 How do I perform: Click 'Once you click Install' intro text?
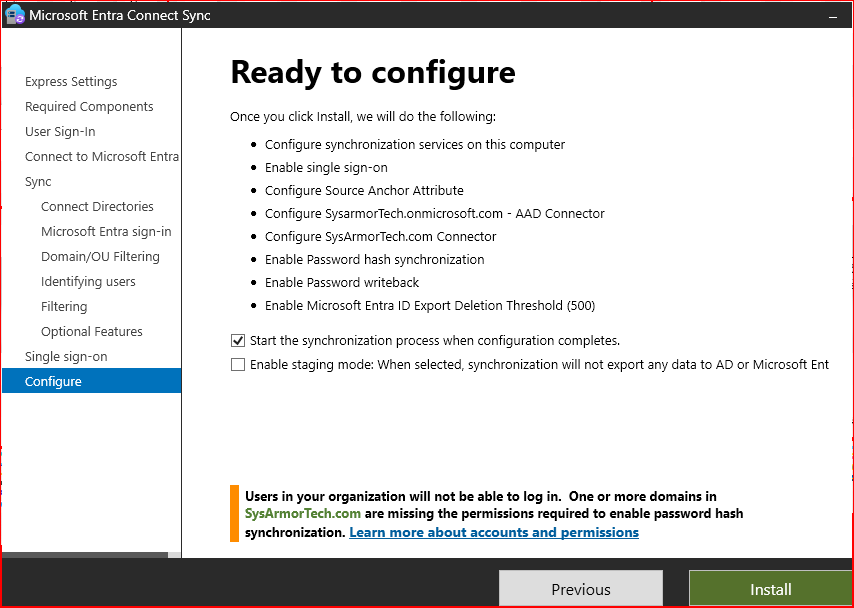[363, 117]
